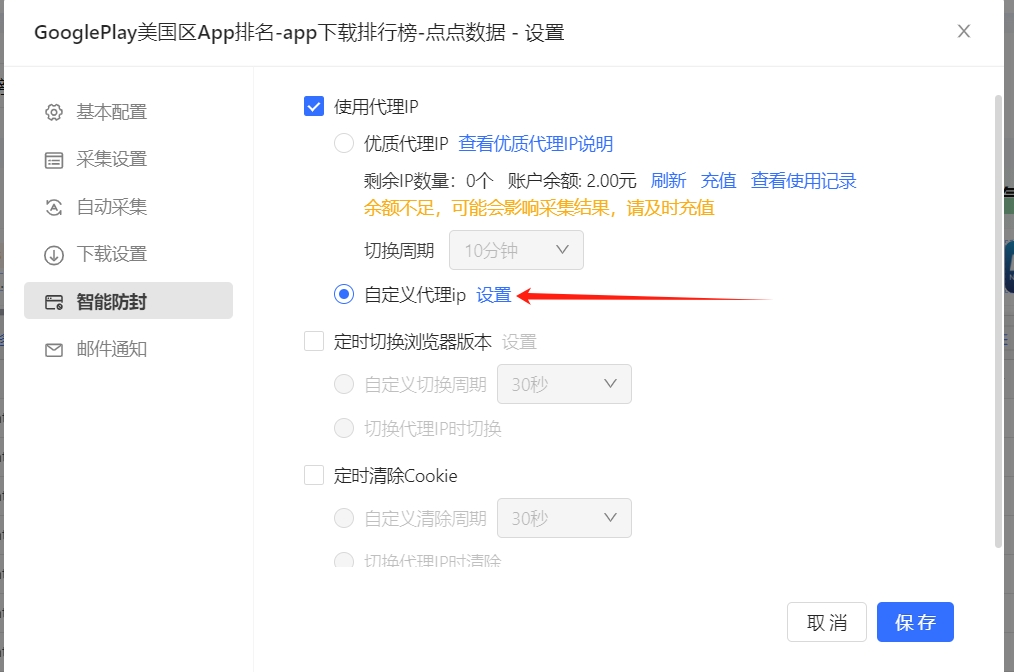Screen dimensions: 1014x672
Task: Uncheck the 使用代理IP checkbox
Action: tap(314, 106)
